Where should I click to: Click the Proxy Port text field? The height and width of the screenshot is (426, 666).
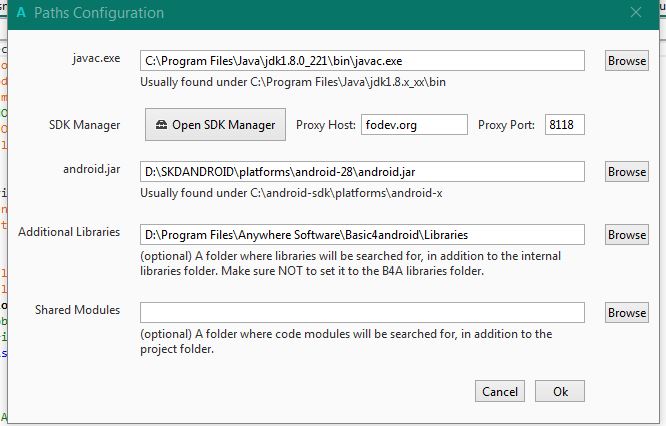coord(564,125)
